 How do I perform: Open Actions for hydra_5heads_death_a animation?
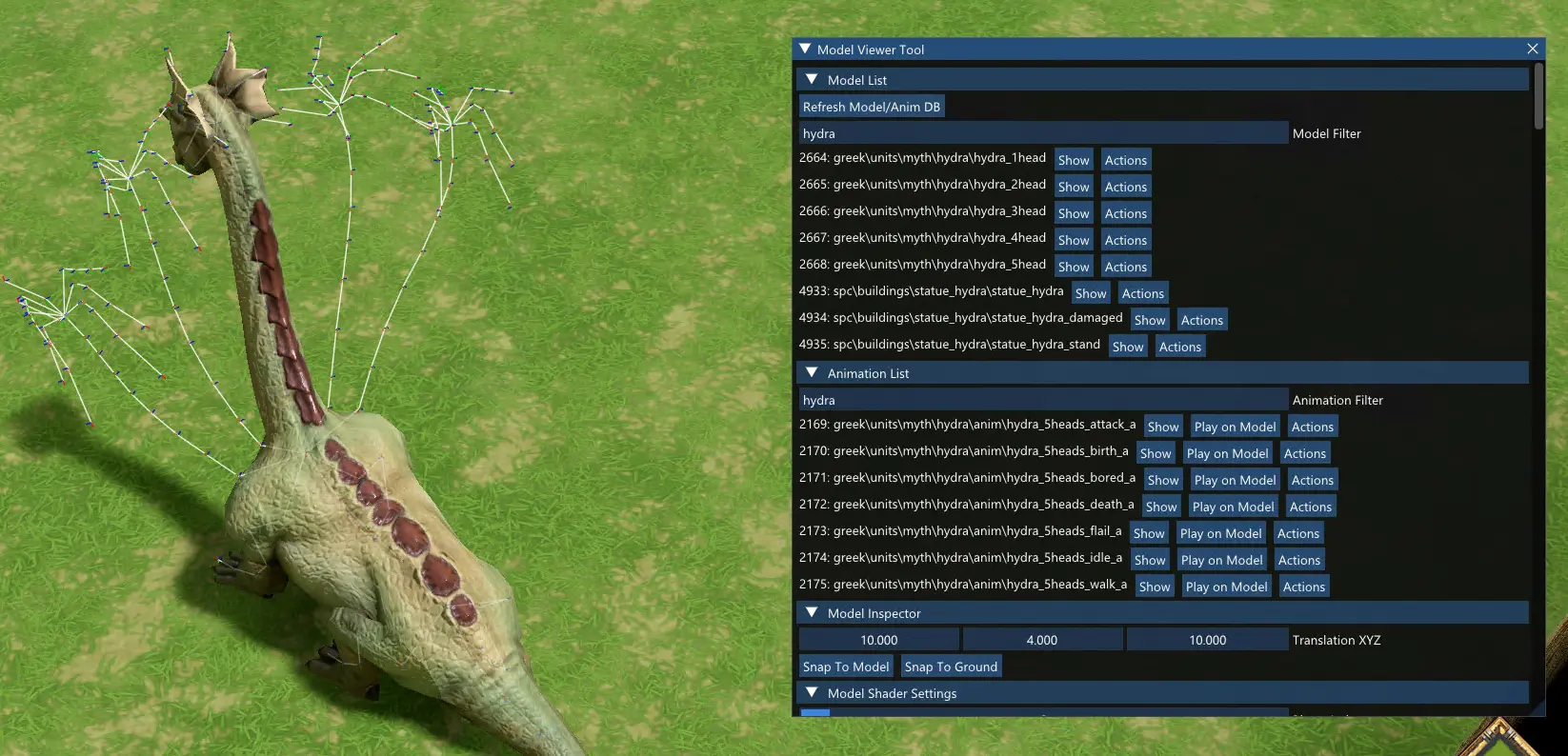1311,507
